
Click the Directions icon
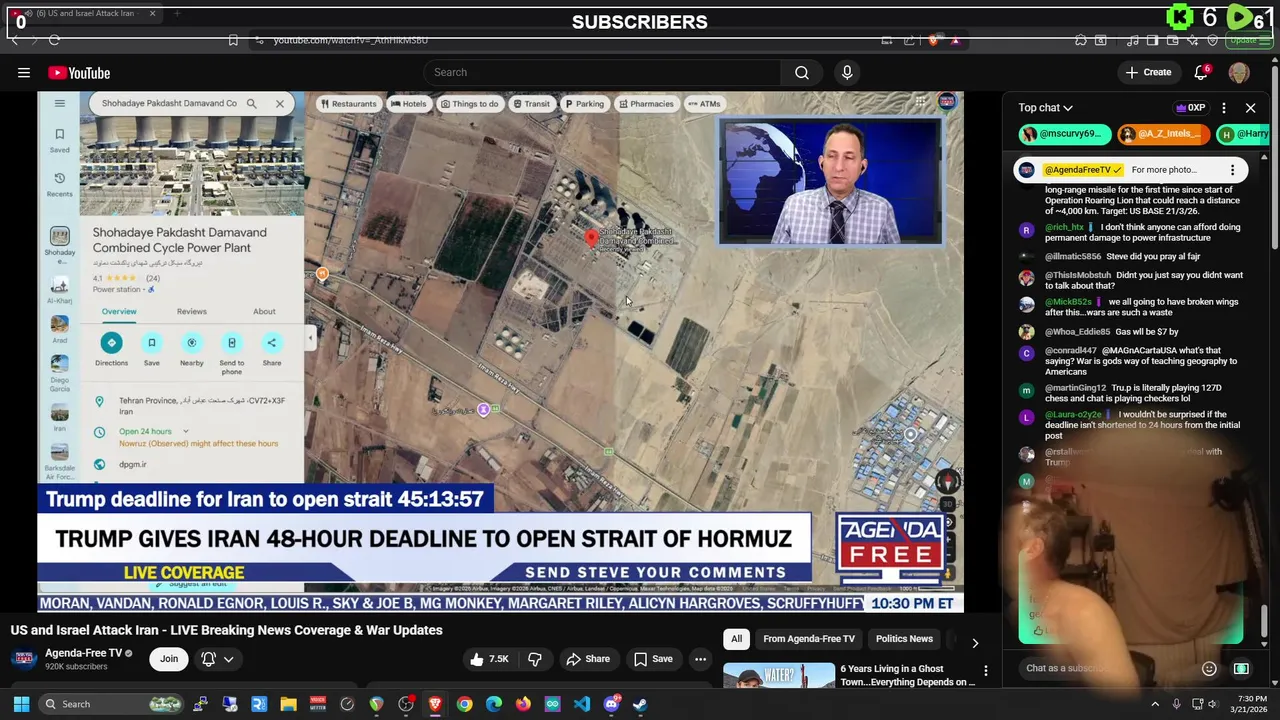[111, 342]
